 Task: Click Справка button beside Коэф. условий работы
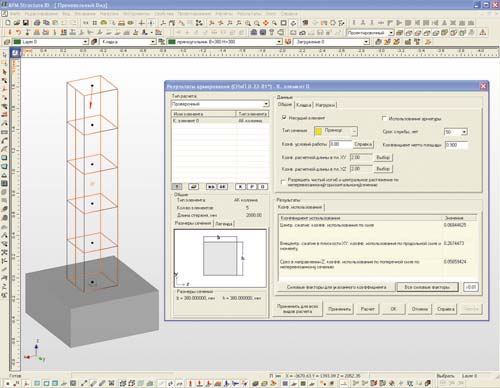363,144
